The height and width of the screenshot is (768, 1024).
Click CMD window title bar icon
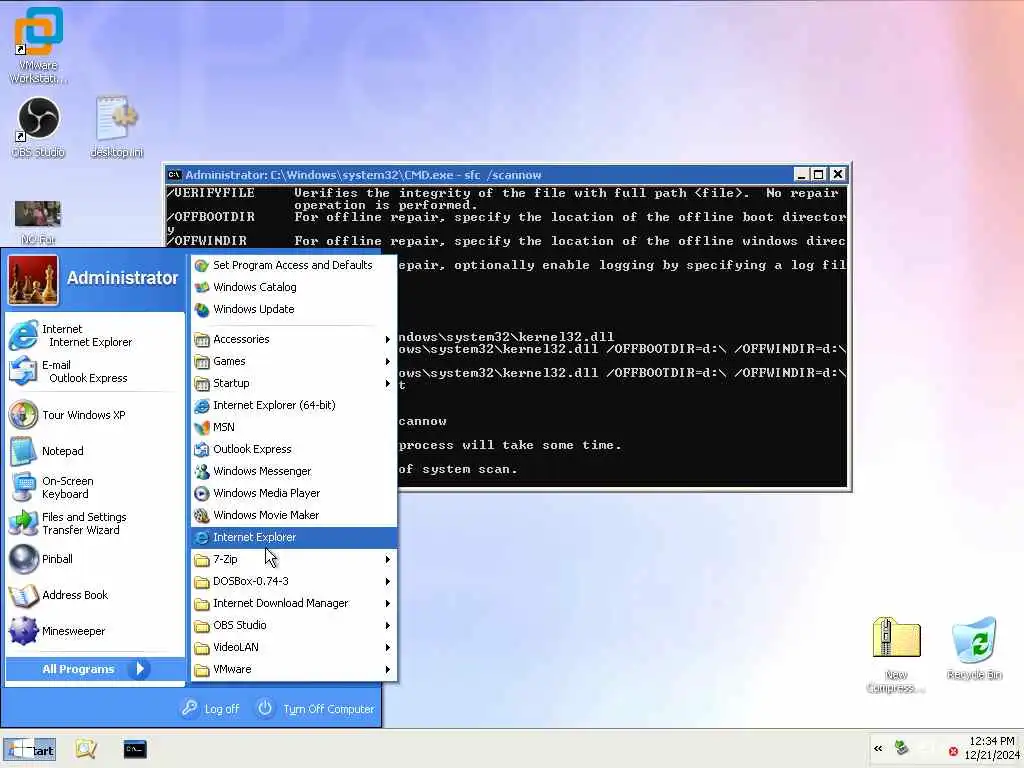[x=174, y=174]
